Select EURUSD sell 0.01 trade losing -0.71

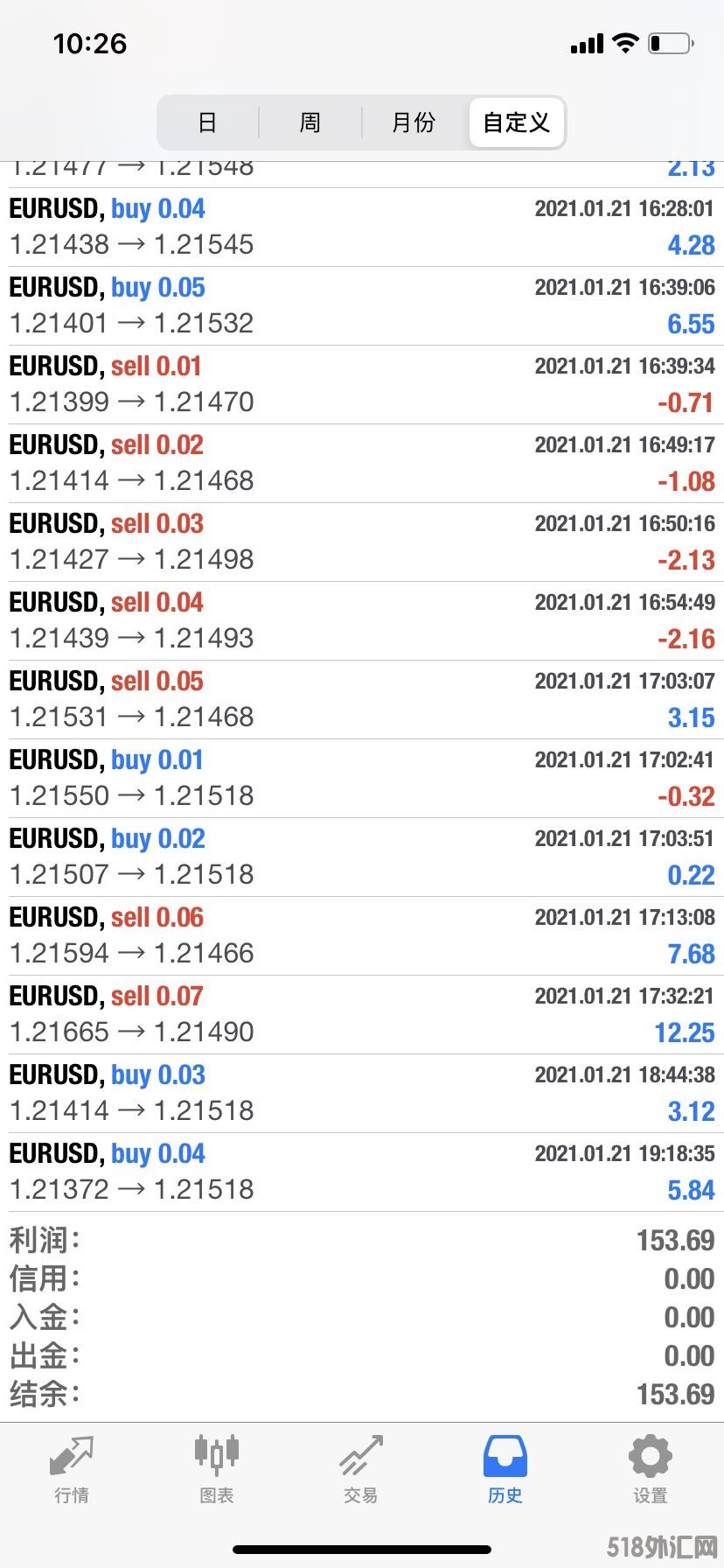[362, 385]
